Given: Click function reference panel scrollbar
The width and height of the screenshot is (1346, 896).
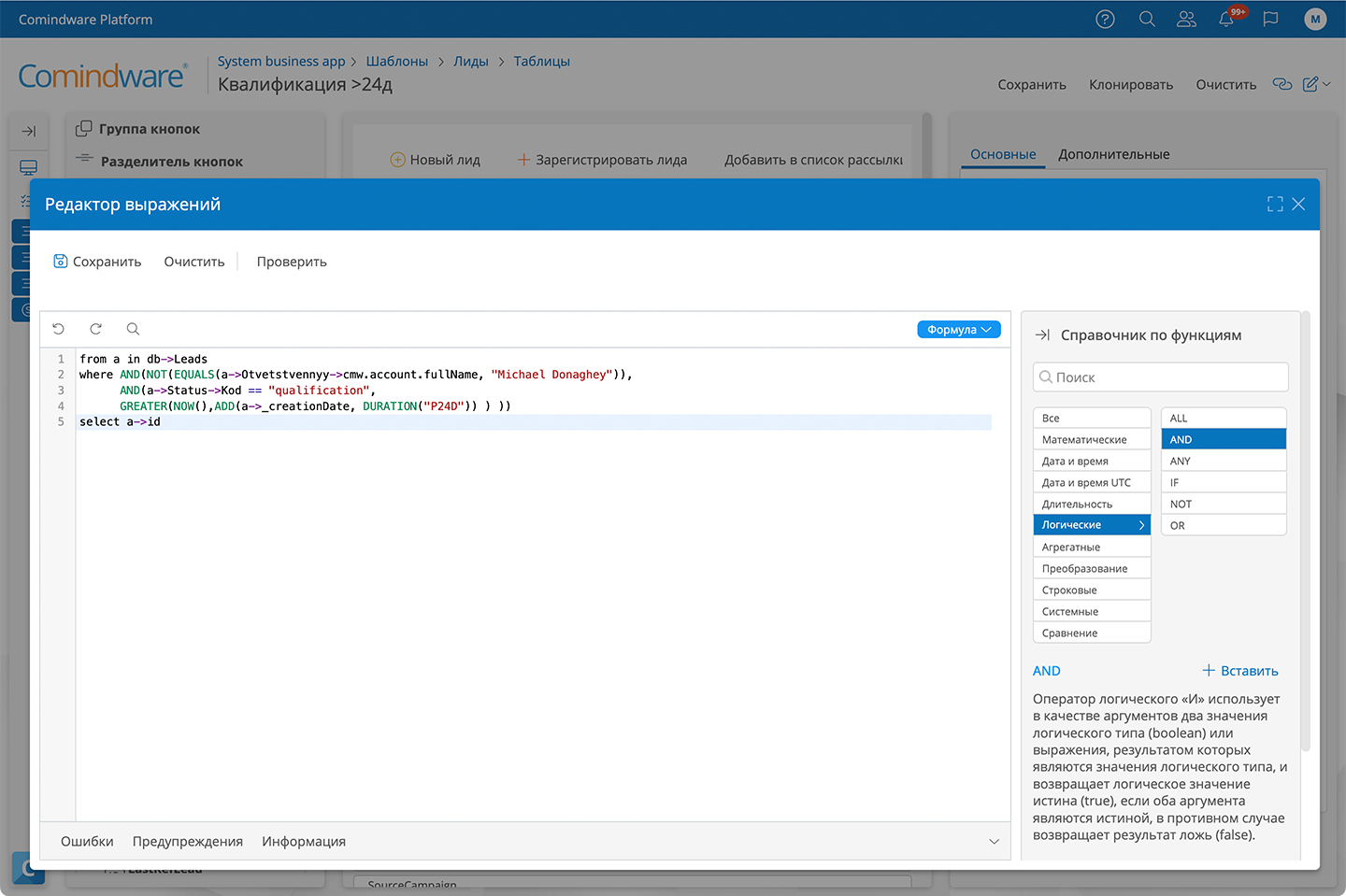Looking at the screenshot, I should click(1306, 533).
